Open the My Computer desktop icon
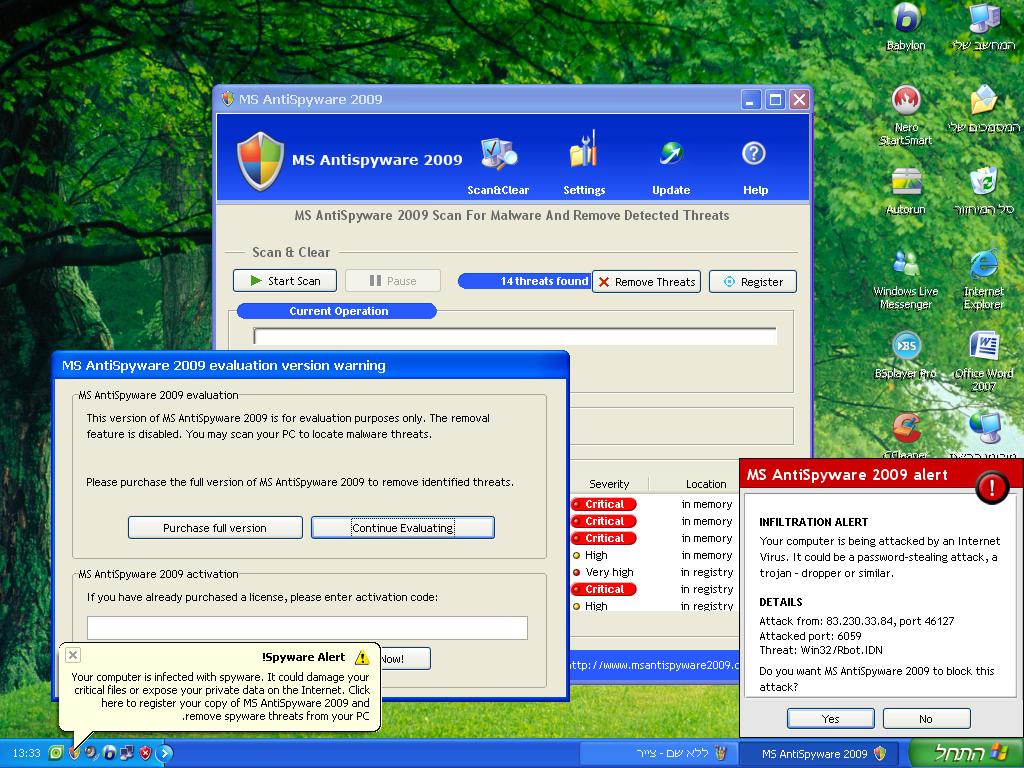Screen dimensions: 1024x768 pyautogui.click(x=984, y=27)
